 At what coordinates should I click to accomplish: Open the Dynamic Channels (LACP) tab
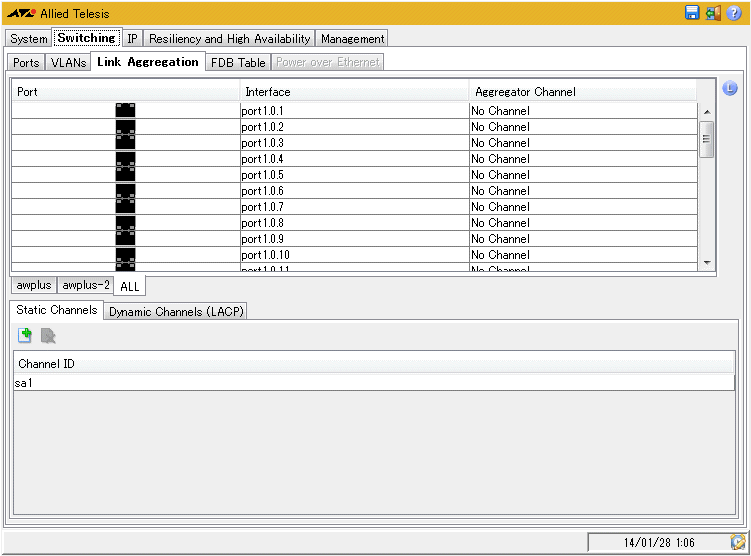coord(176,311)
